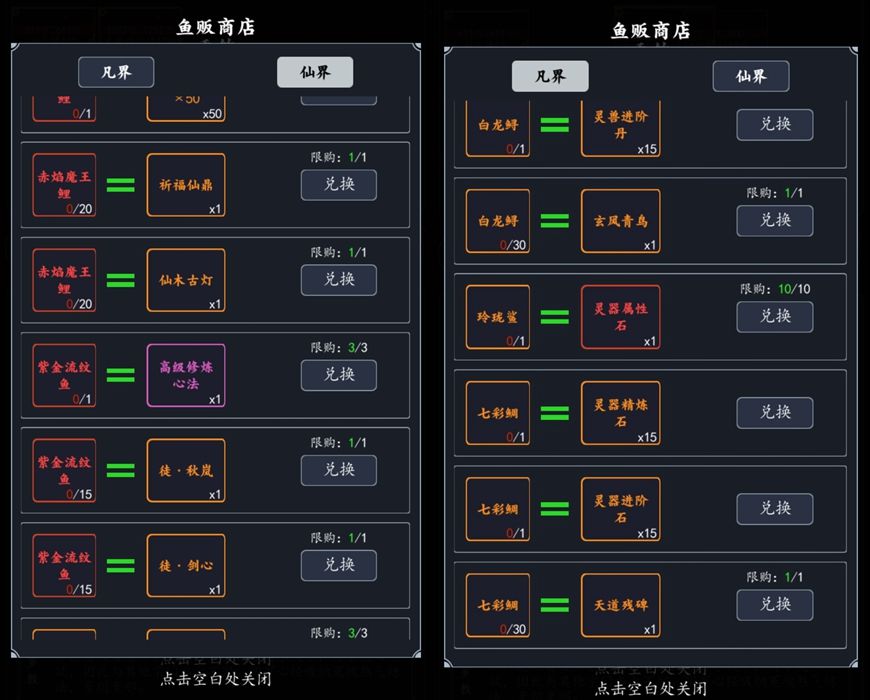Select 凡界 tab in right shop panel
This screenshot has width=870, height=700.
[x=550, y=76]
